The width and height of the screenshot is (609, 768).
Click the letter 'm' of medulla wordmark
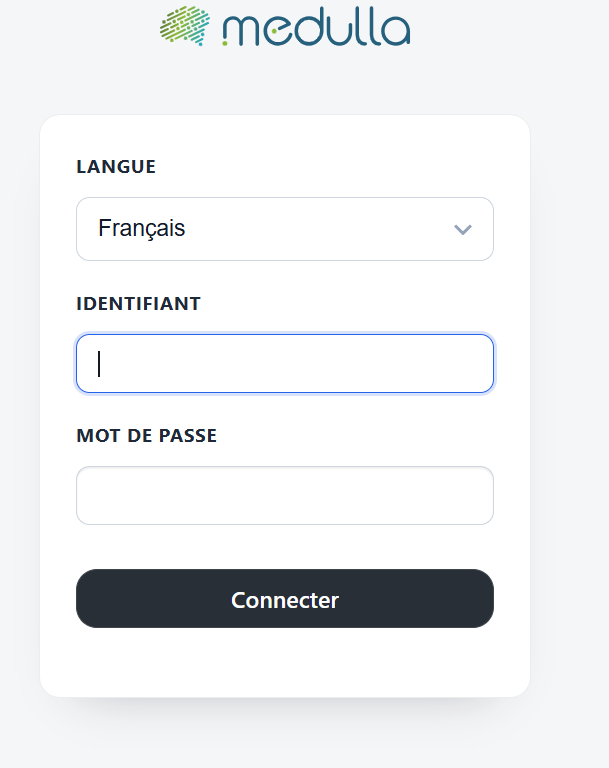[x=239, y=32]
